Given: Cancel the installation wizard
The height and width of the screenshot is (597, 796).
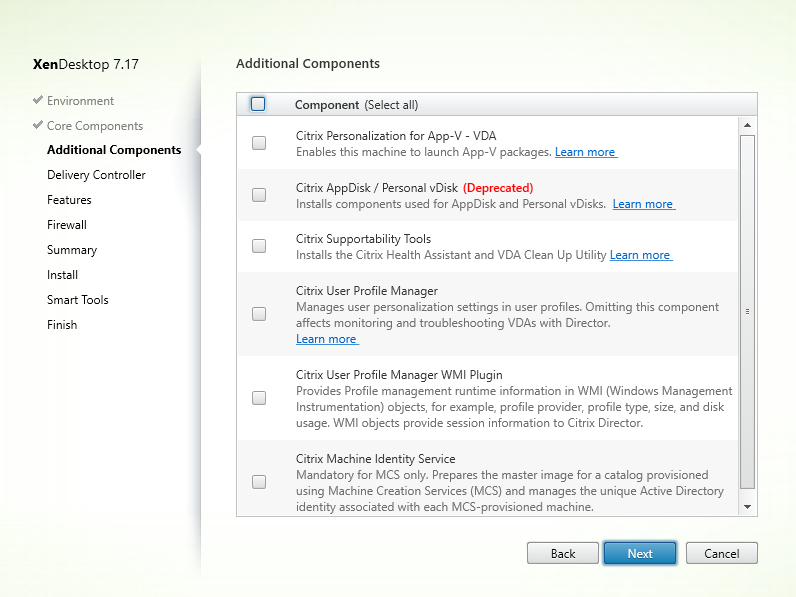Looking at the screenshot, I should pos(721,553).
